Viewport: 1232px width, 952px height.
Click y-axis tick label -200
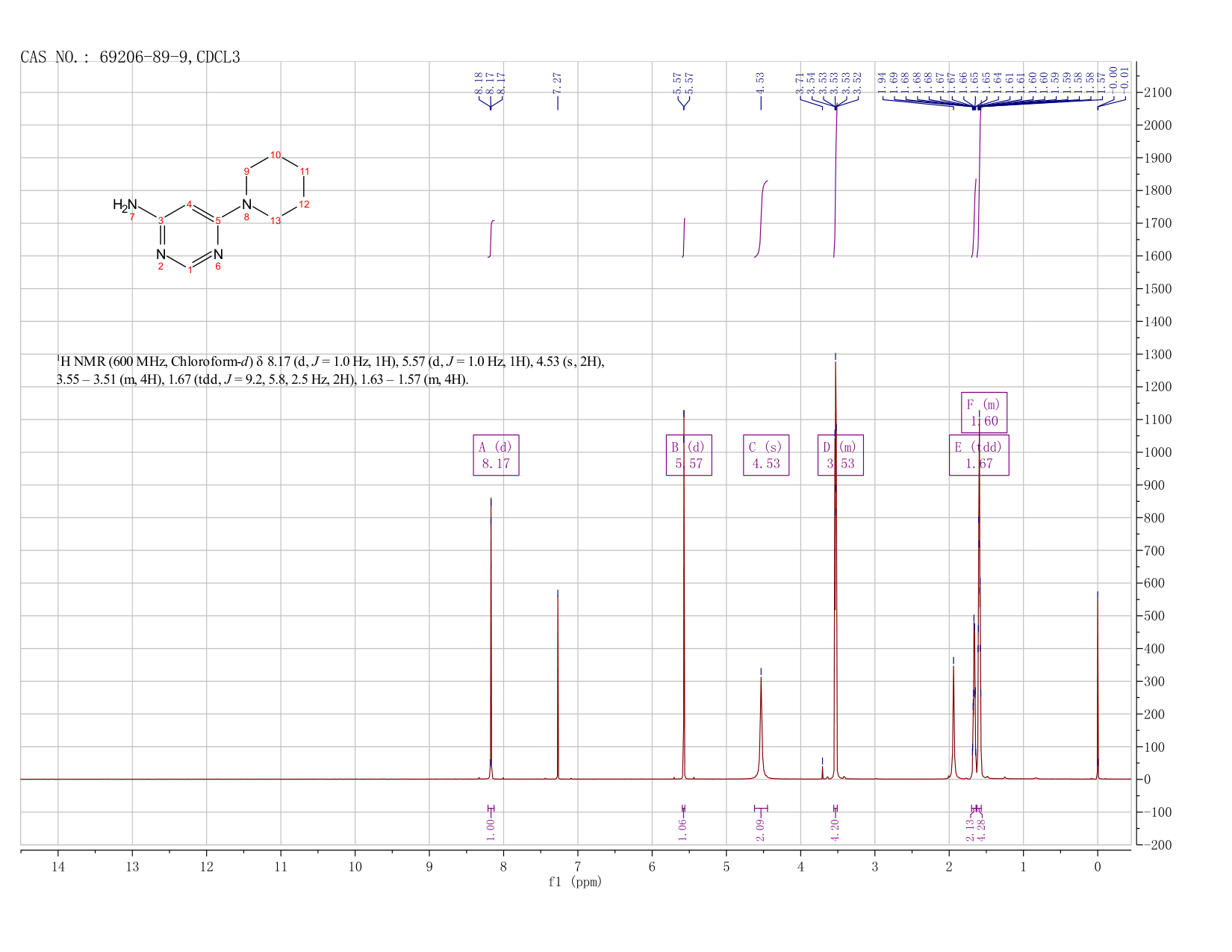(1157, 845)
